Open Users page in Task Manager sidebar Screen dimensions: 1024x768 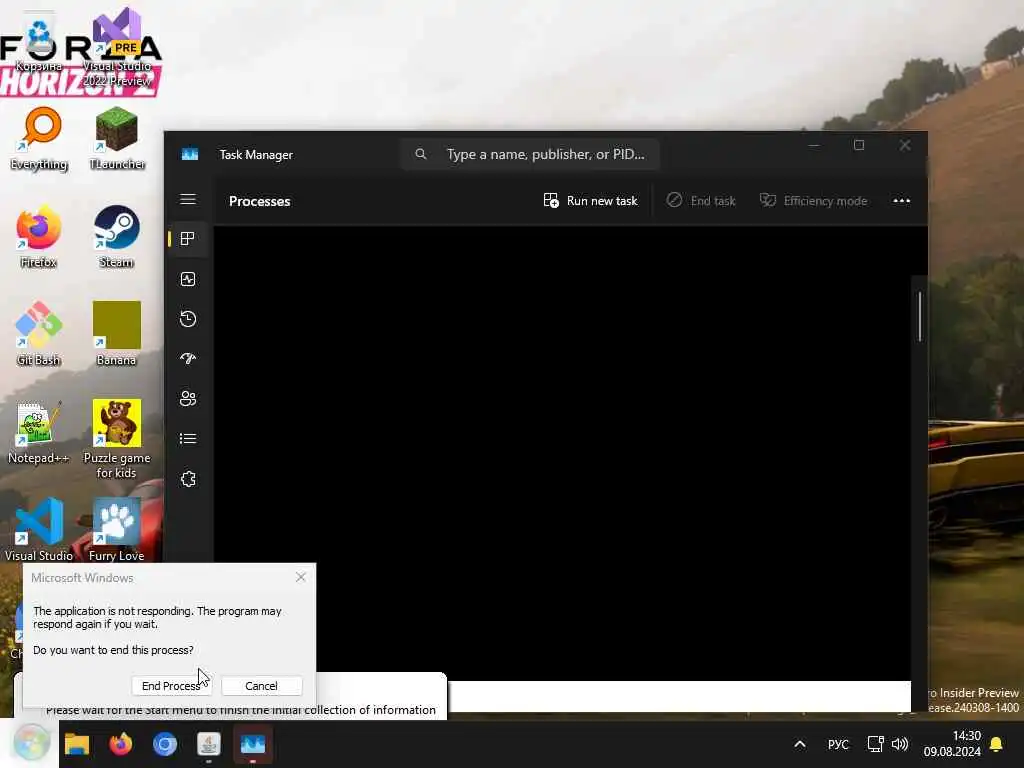click(x=188, y=398)
